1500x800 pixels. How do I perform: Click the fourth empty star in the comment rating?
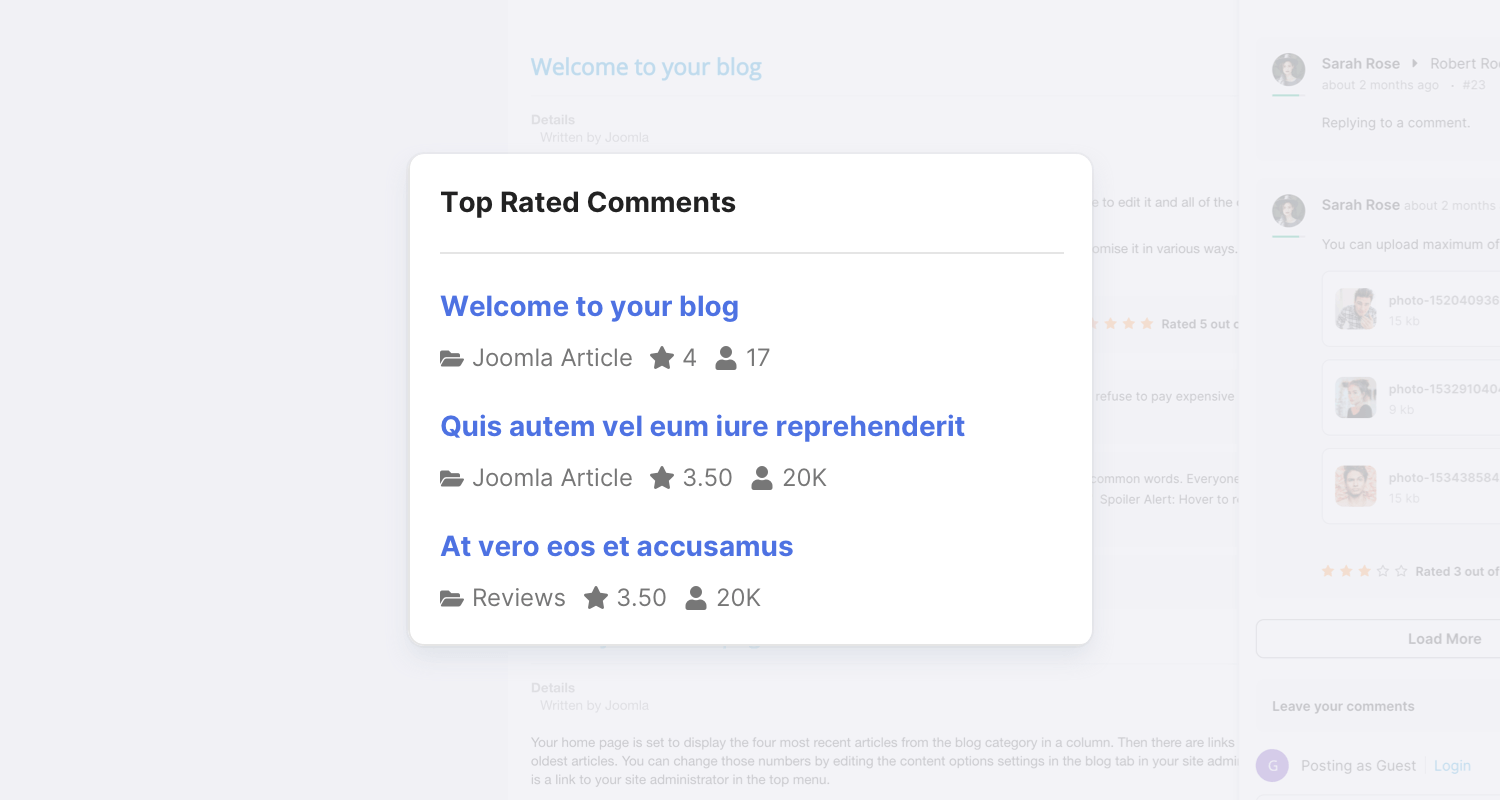click(1383, 570)
